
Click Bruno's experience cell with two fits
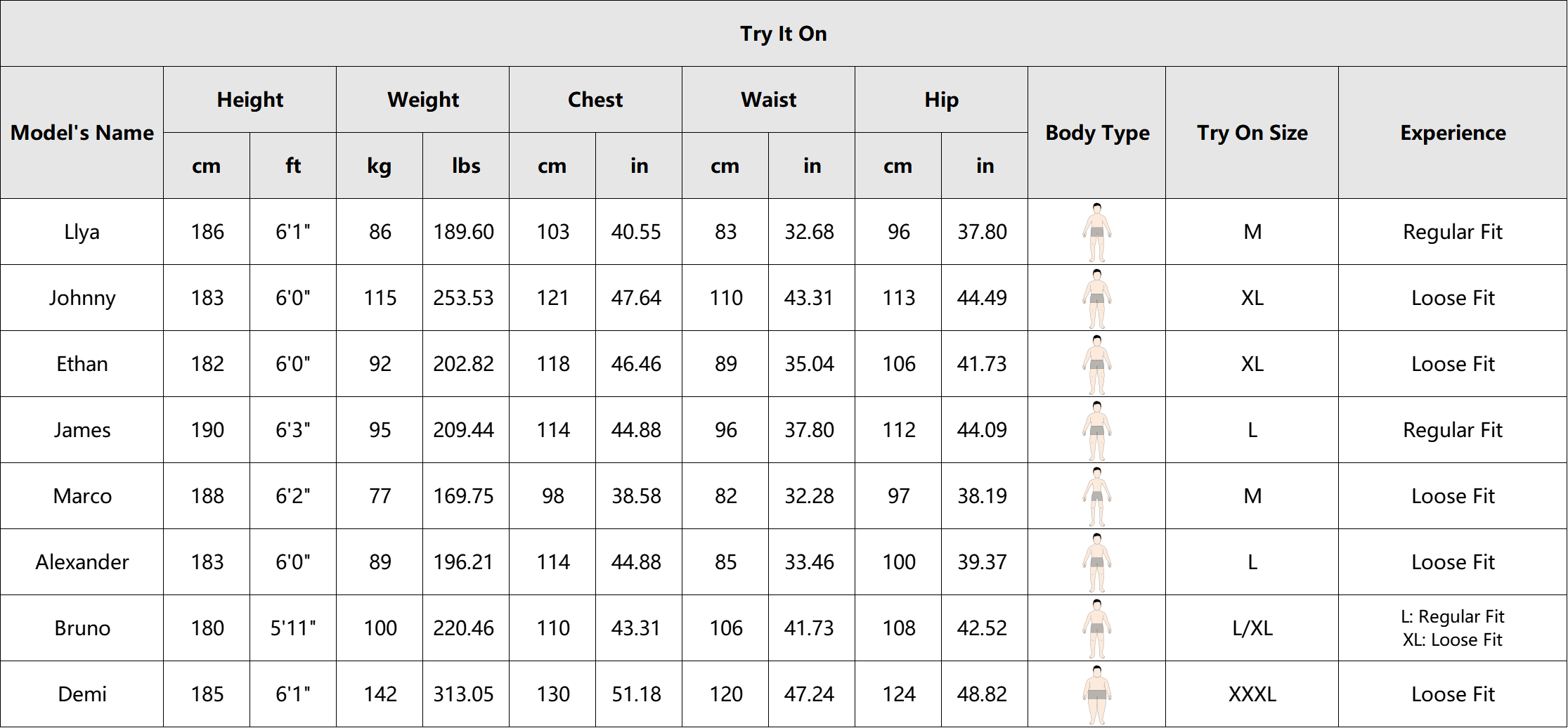pos(1453,628)
